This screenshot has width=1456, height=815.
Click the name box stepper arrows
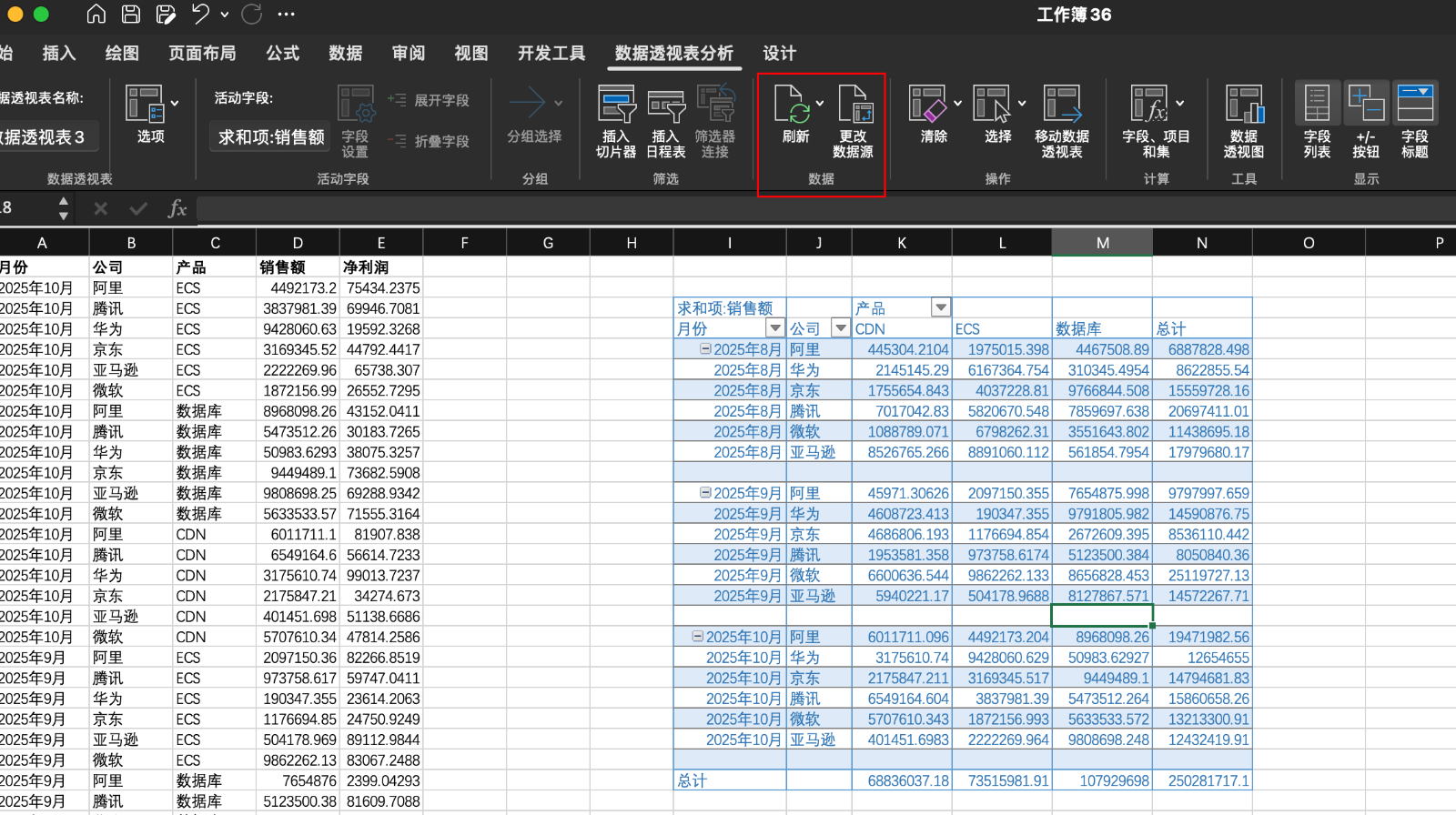[63, 208]
